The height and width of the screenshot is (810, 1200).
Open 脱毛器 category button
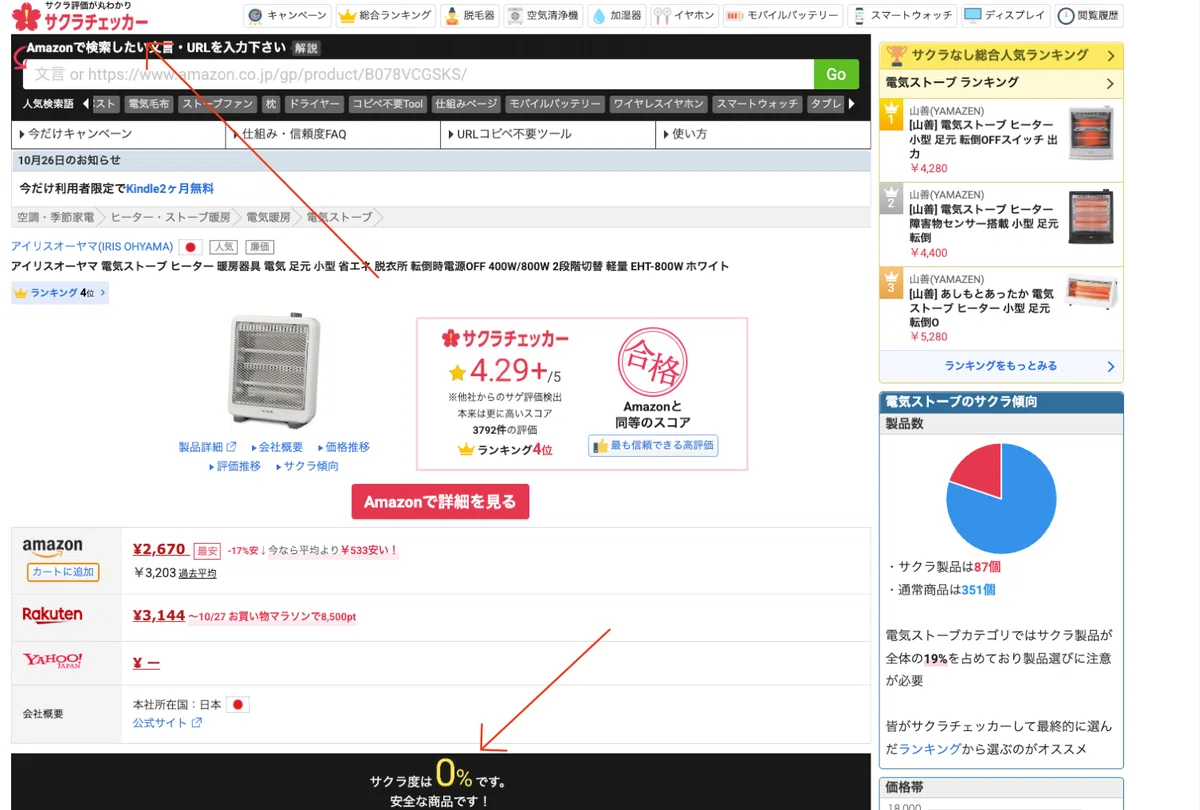coord(469,16)
